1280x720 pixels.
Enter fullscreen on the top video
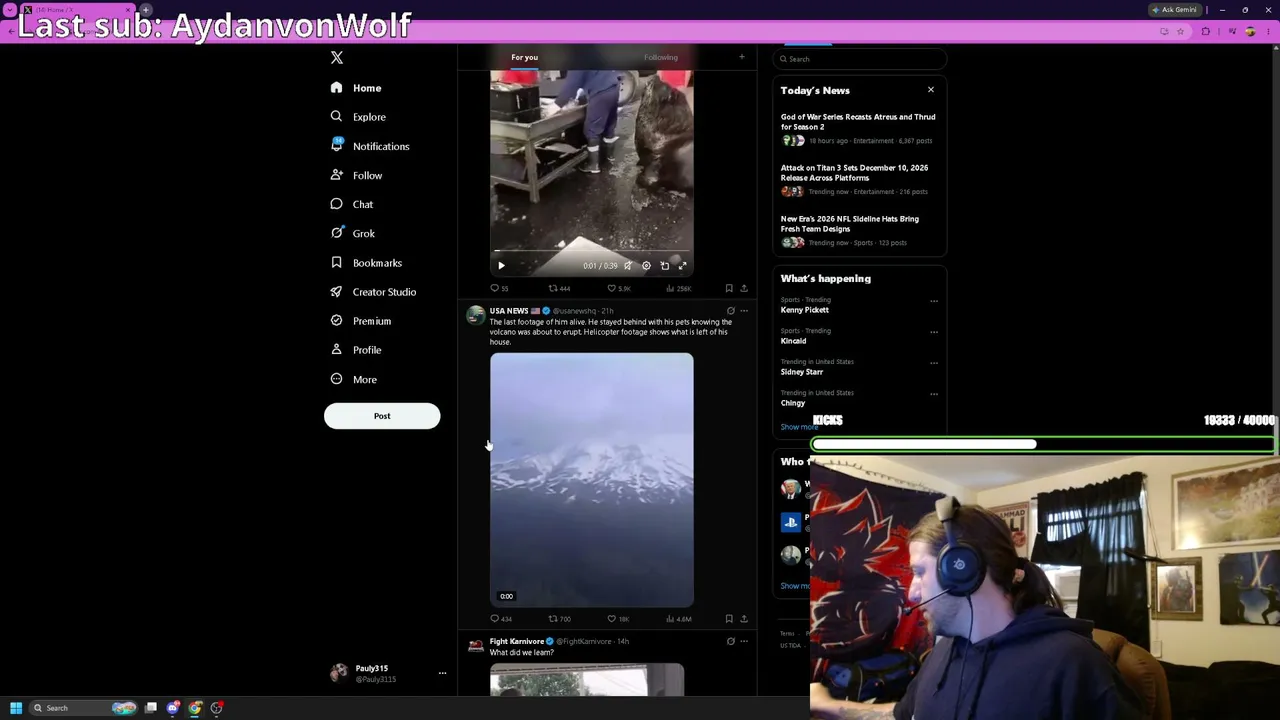[683, 266]
